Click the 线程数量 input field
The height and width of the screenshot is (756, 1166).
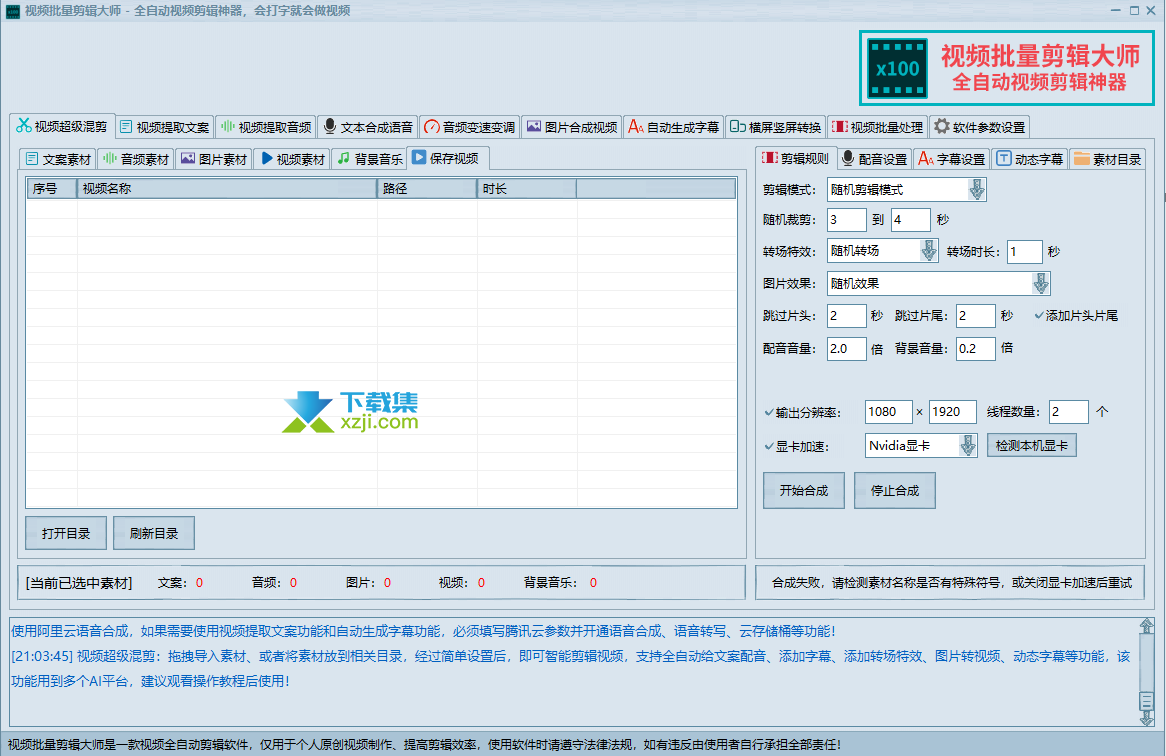tap(1069, 412)
